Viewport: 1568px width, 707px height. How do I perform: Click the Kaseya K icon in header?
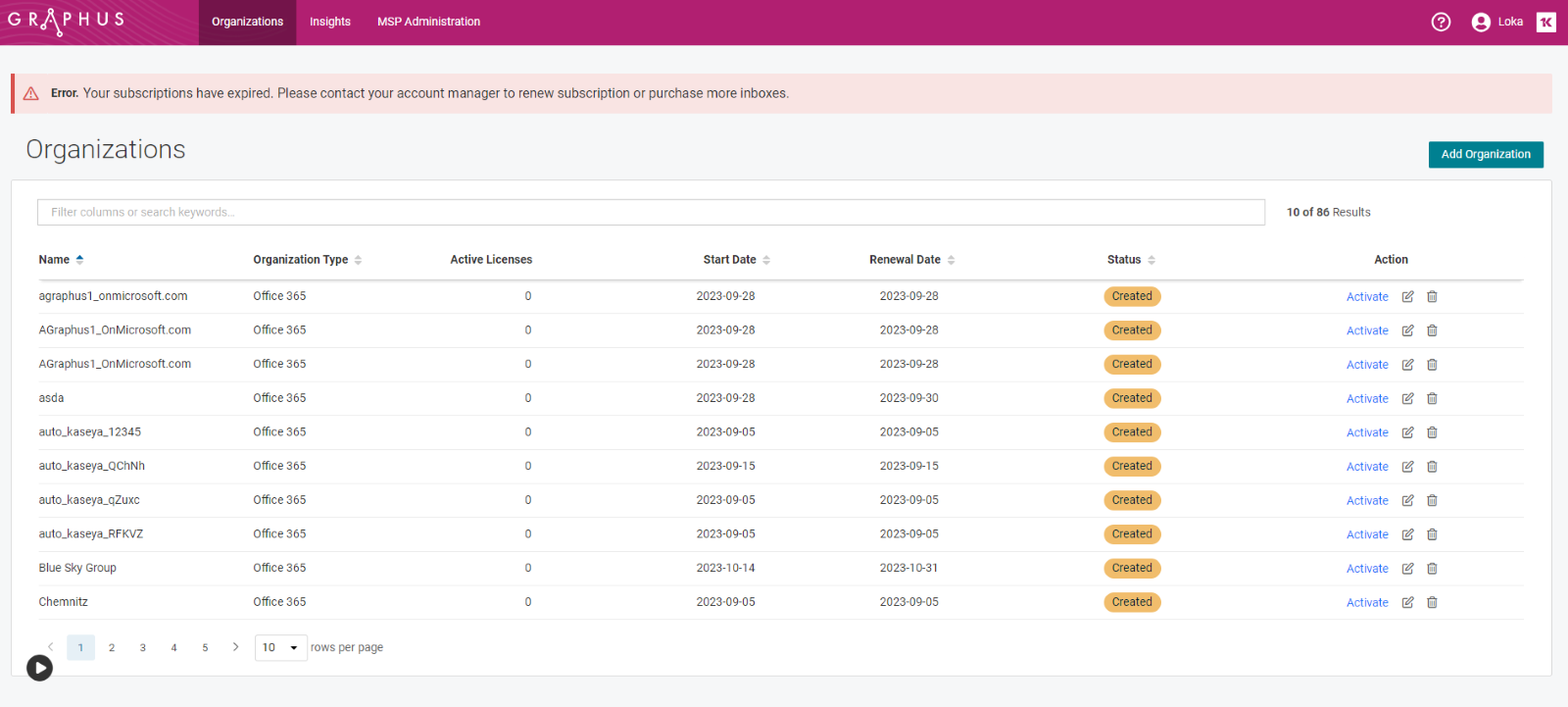coord(1545,22)
